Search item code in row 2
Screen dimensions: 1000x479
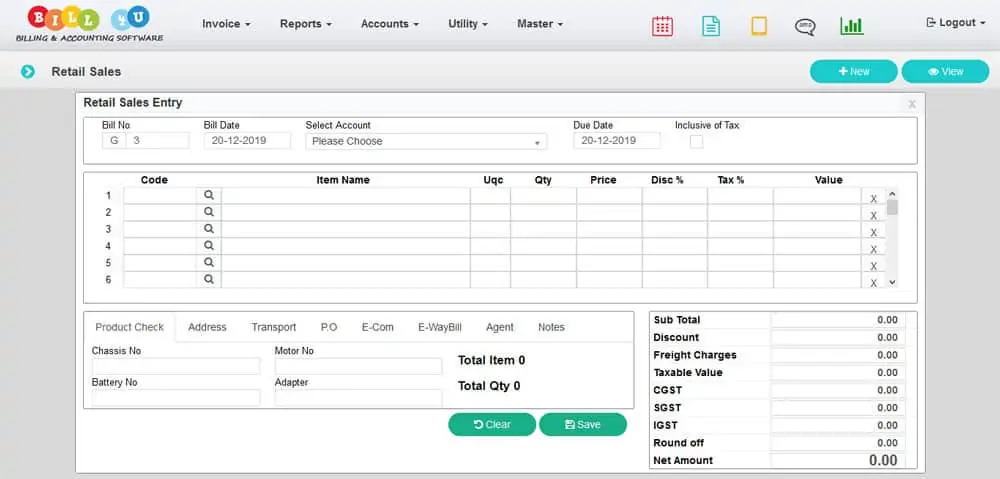pos(209,212)
